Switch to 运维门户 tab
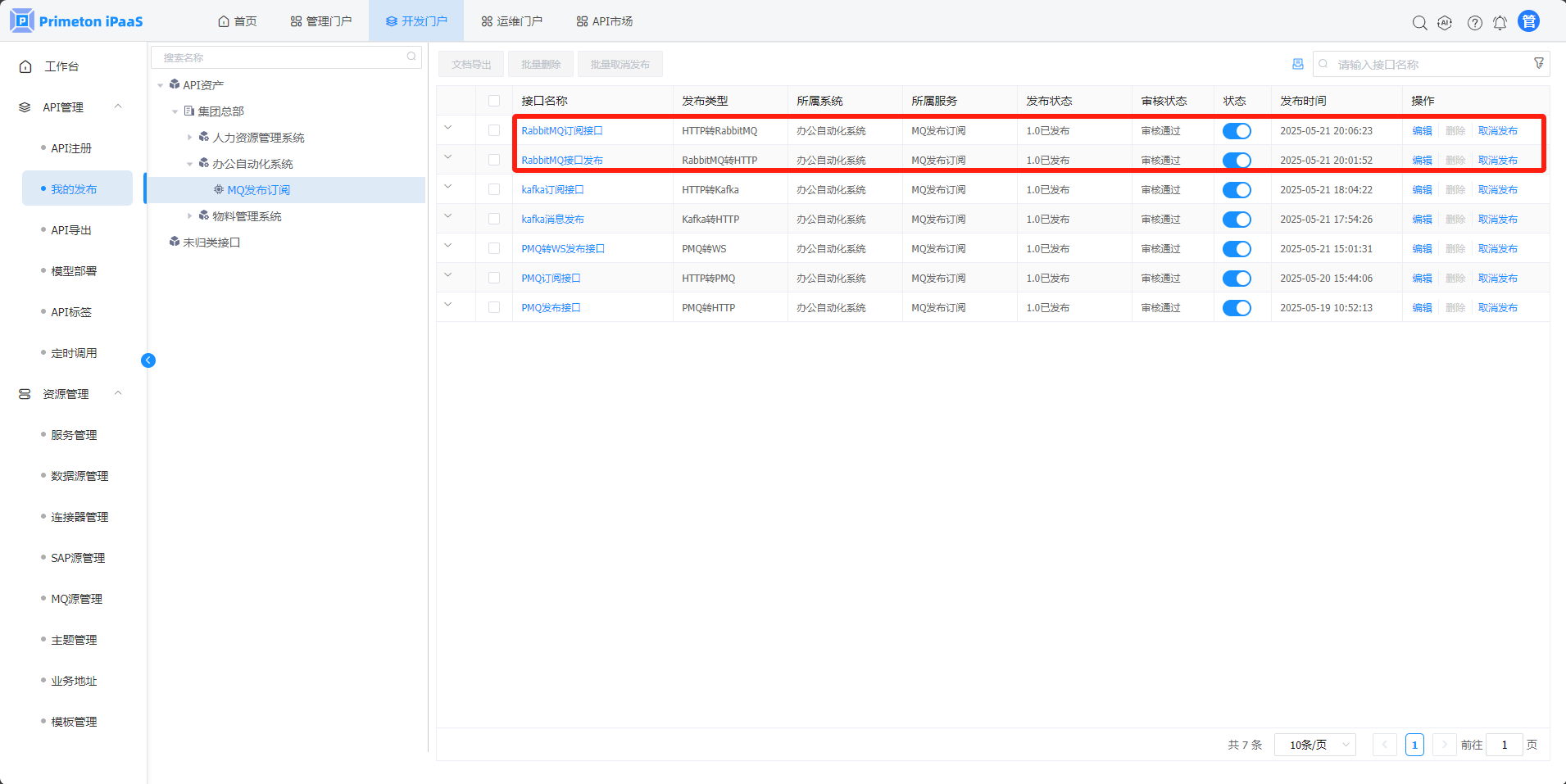The height and width of the screenshot is (784, 1566). 511,21
